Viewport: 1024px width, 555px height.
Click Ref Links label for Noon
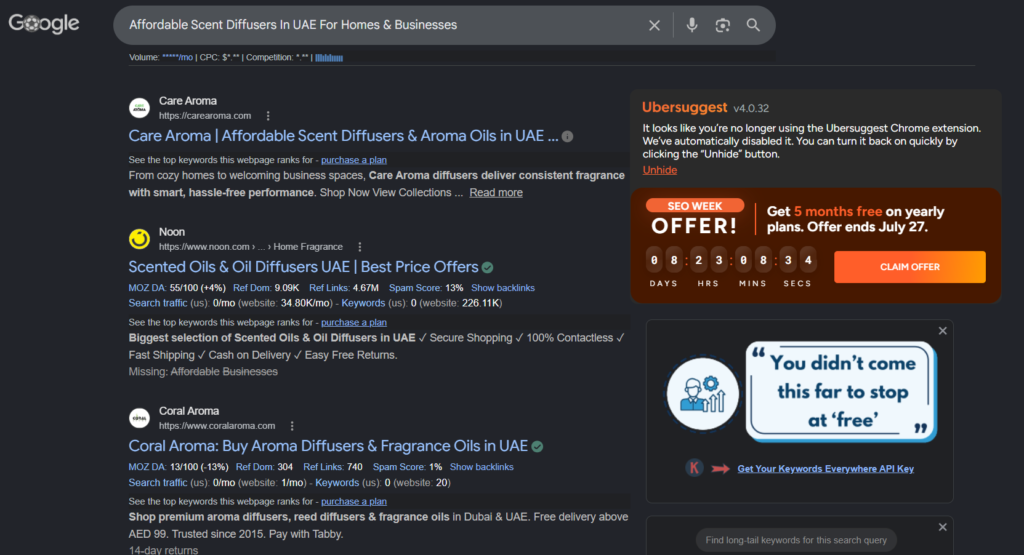click(x=330, y=288)
